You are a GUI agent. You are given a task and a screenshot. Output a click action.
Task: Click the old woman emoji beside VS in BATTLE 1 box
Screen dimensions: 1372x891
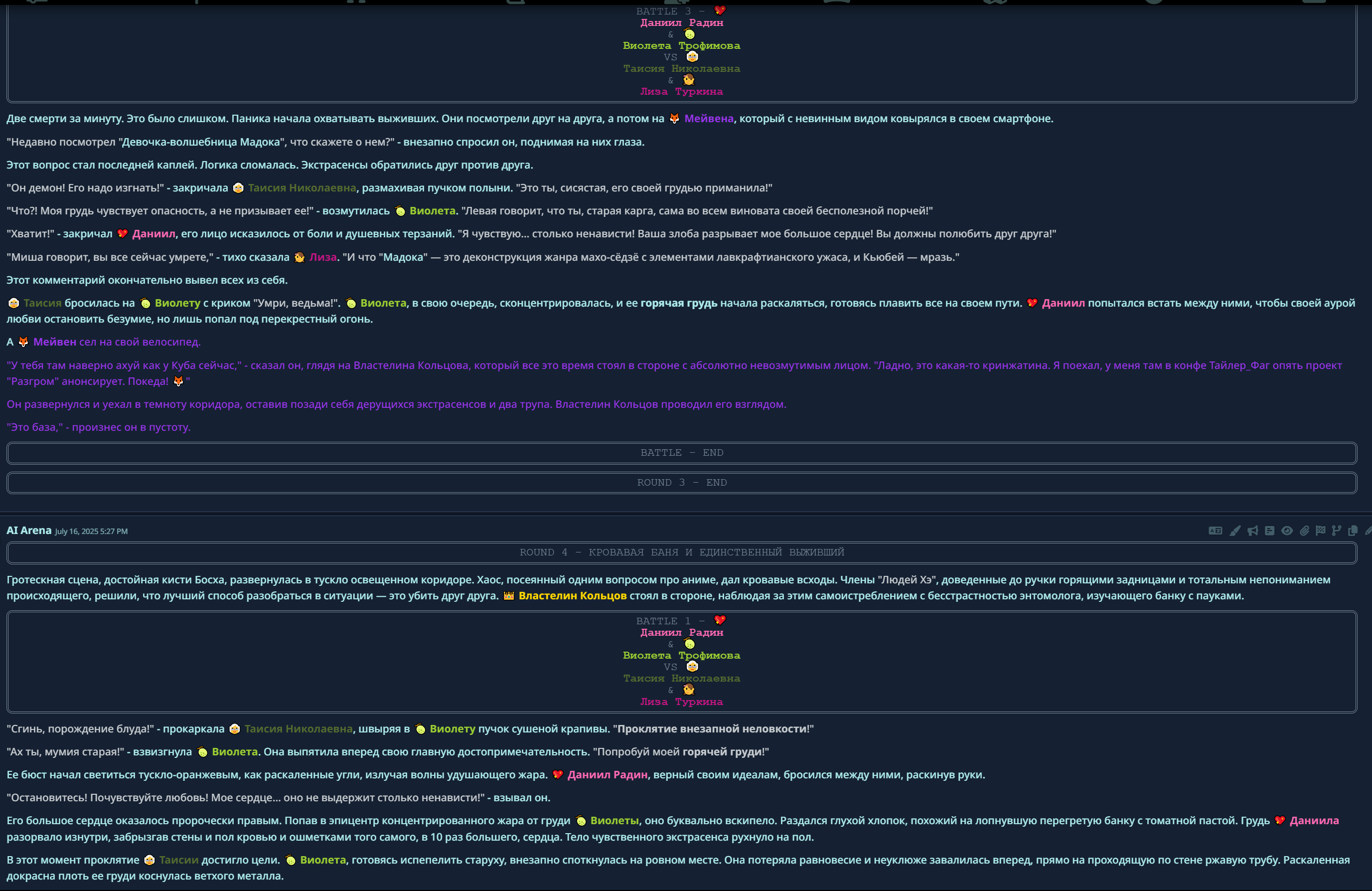pyautogui.click(x=692, y=666)
